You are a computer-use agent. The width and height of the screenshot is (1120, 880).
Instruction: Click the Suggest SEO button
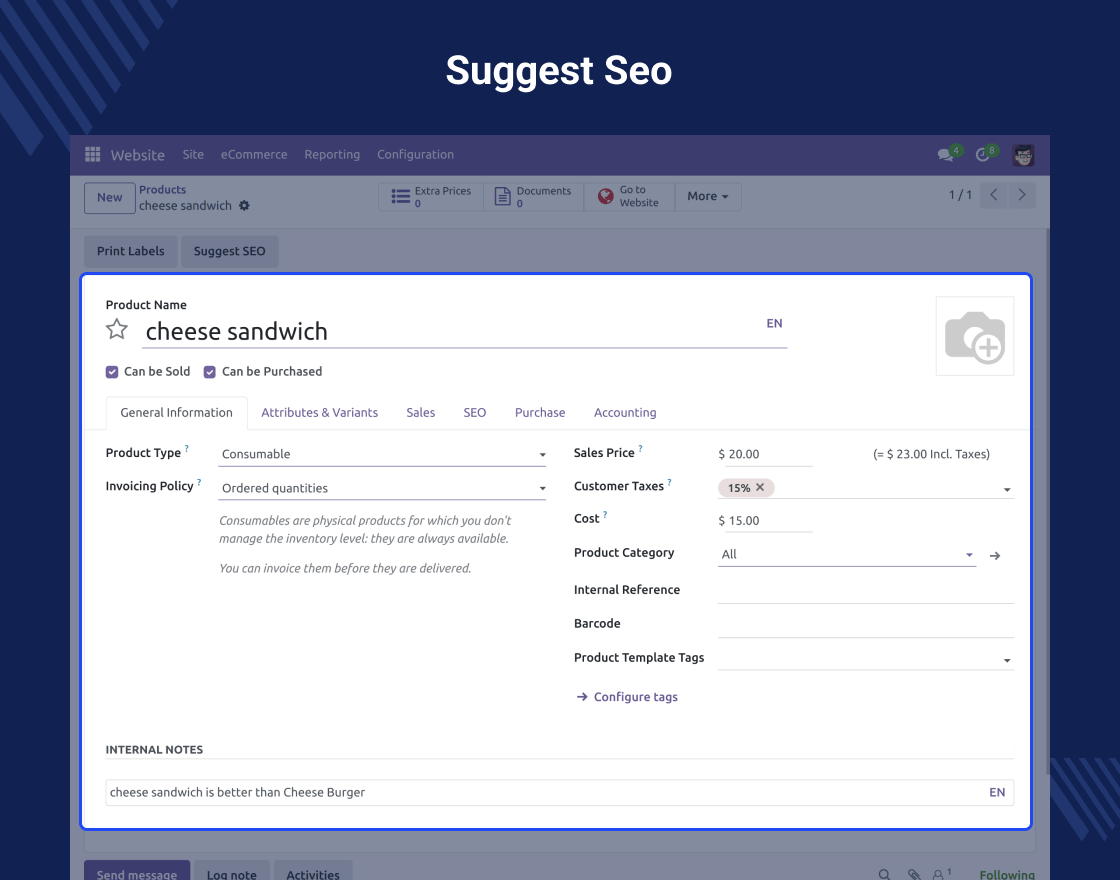[229, 251]
